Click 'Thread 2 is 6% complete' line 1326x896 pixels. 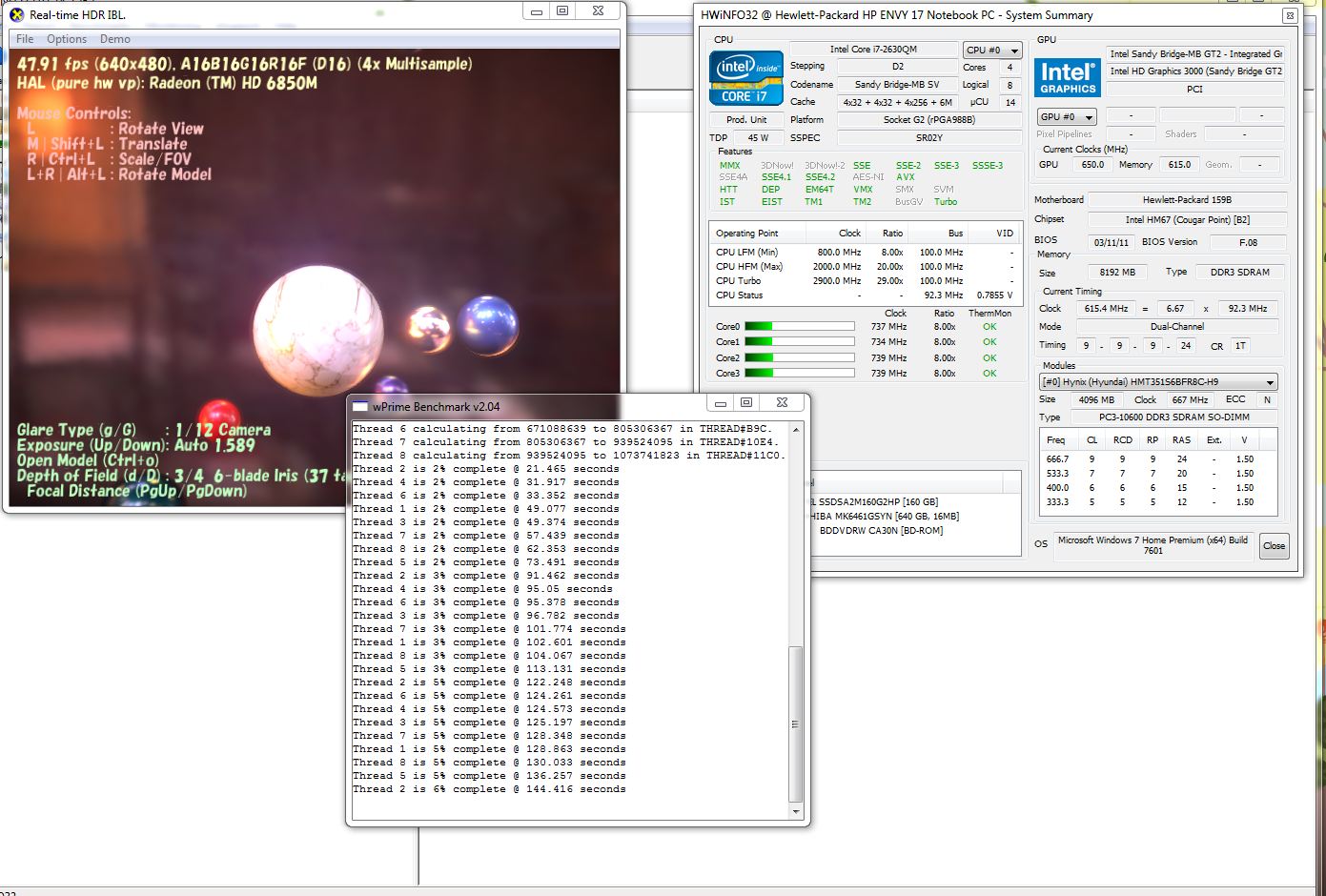coord(489,789)
